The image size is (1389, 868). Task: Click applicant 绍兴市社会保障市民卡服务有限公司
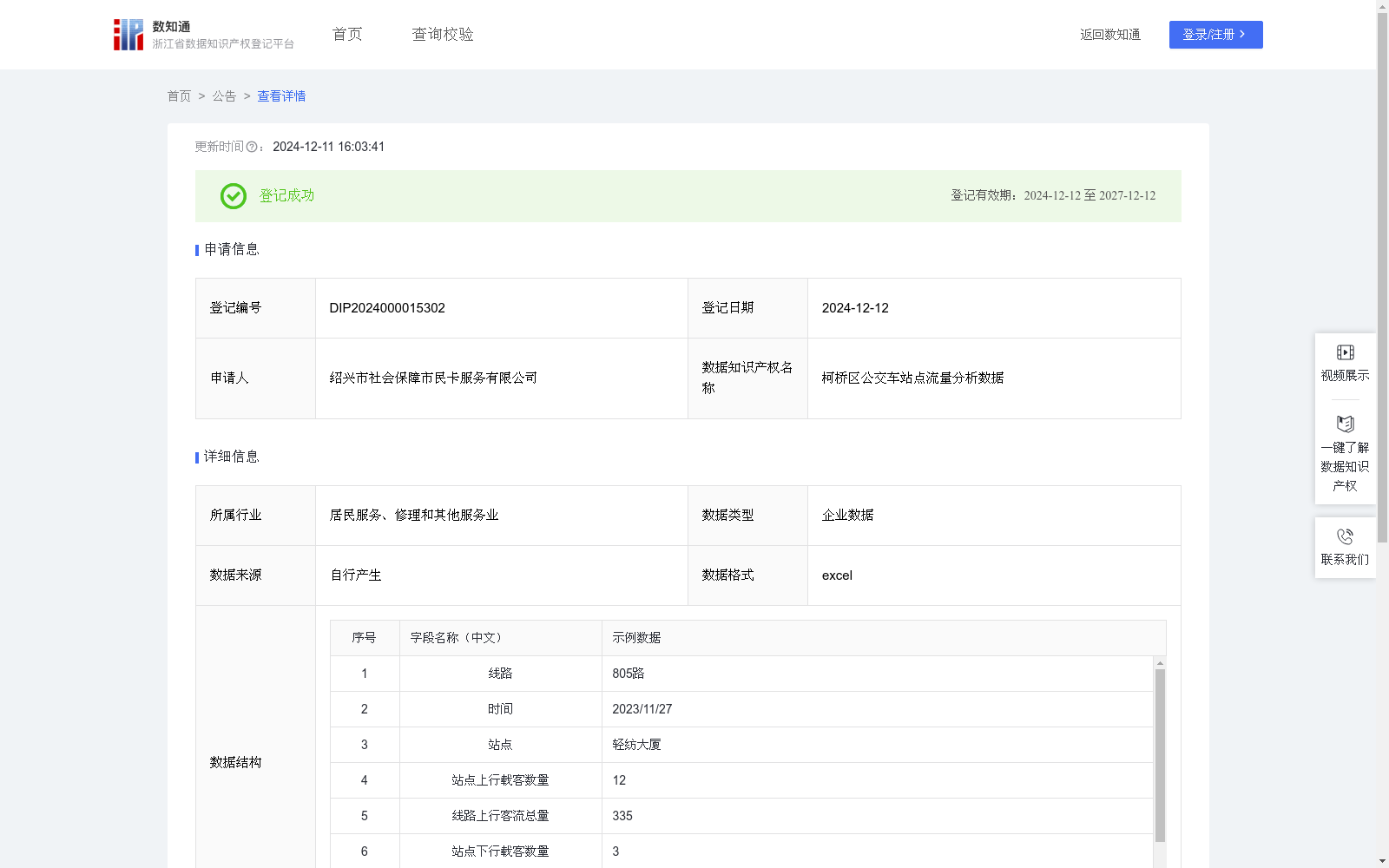pos(433,378)
